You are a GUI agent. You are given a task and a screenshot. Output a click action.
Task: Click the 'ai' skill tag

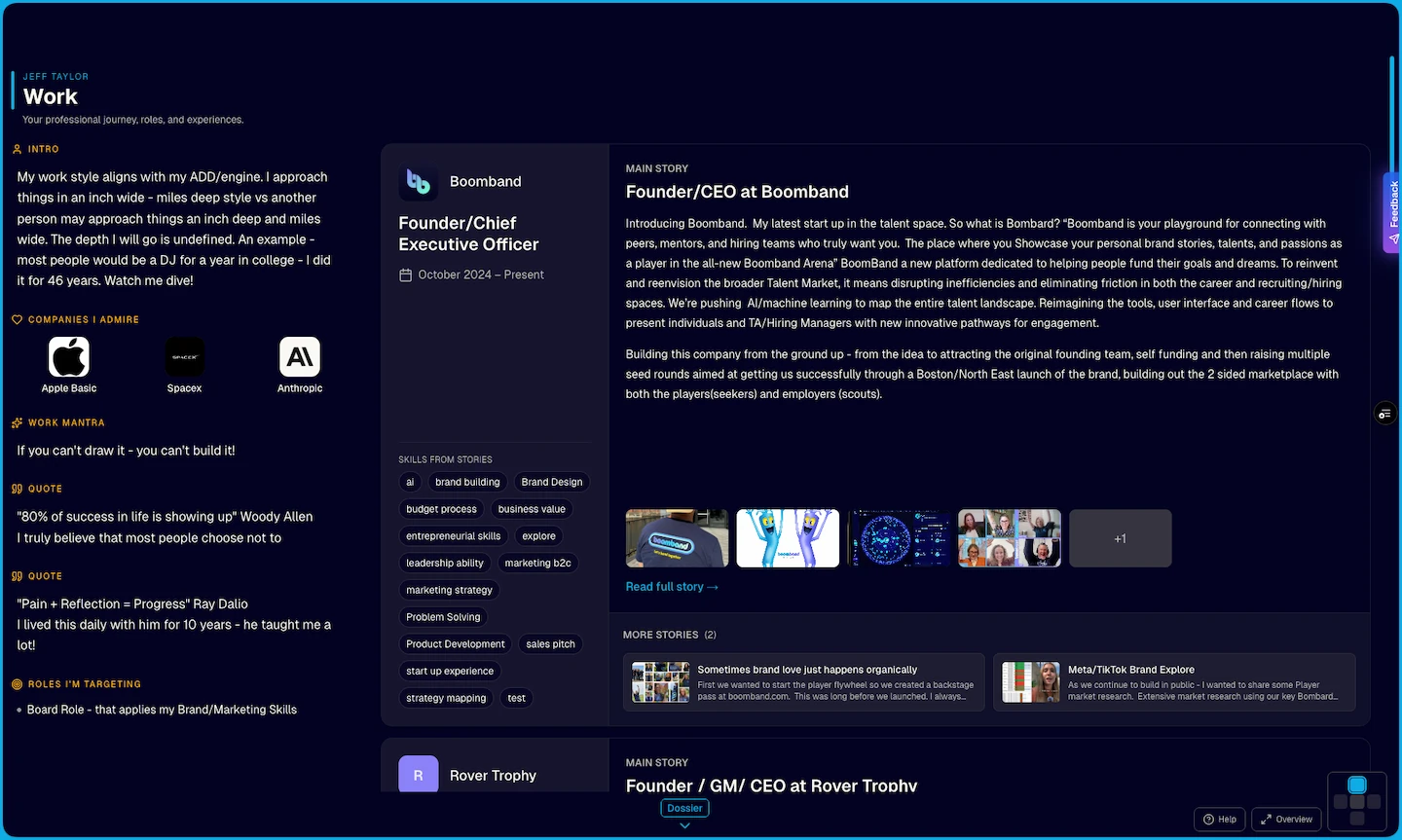410,482
